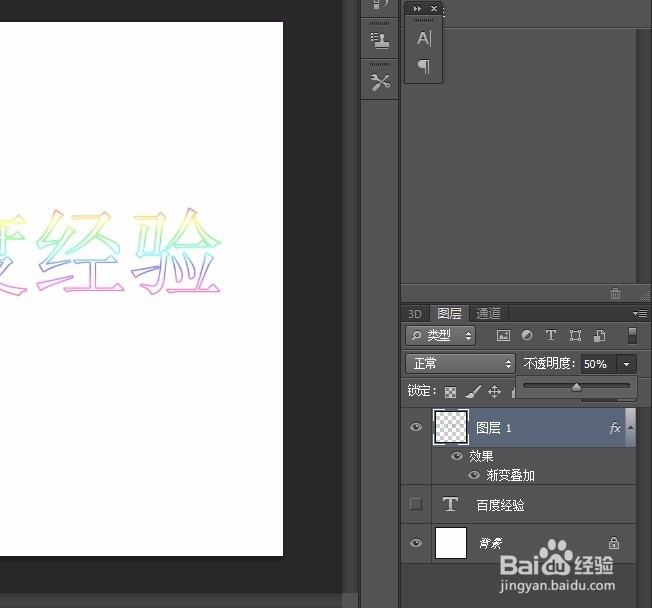The image size is (652, 608).
Task: Select the 图层 1 layer name
Action: [494, 428]
